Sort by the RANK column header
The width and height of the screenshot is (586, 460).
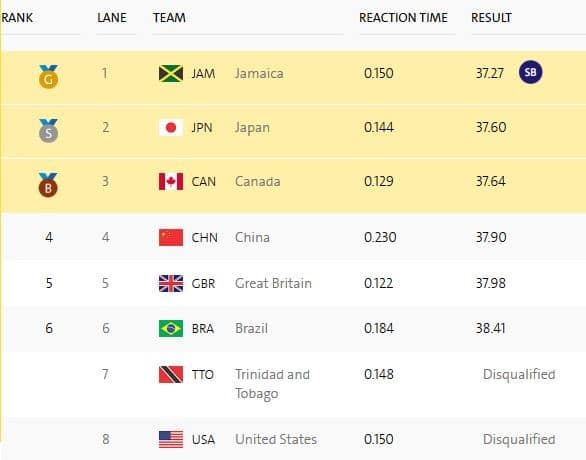pyautogui.click(x=16, y=18)
